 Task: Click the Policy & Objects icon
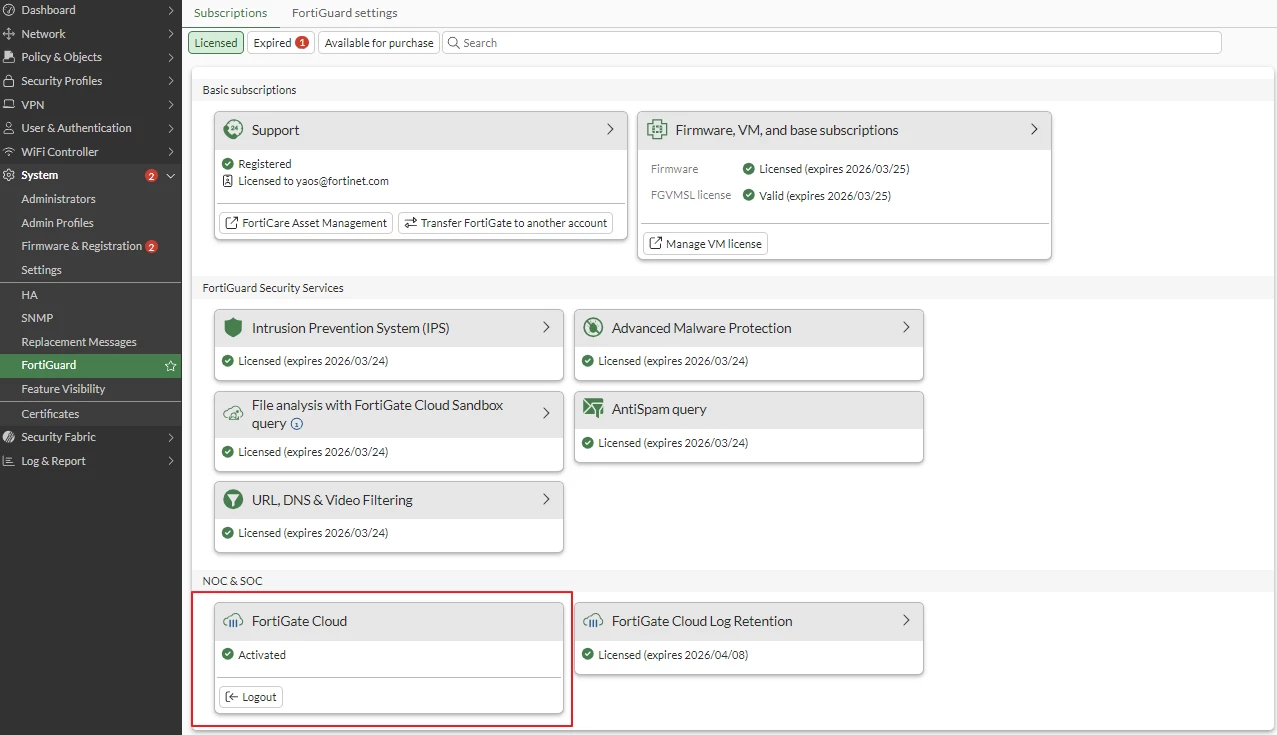[9, 57]
